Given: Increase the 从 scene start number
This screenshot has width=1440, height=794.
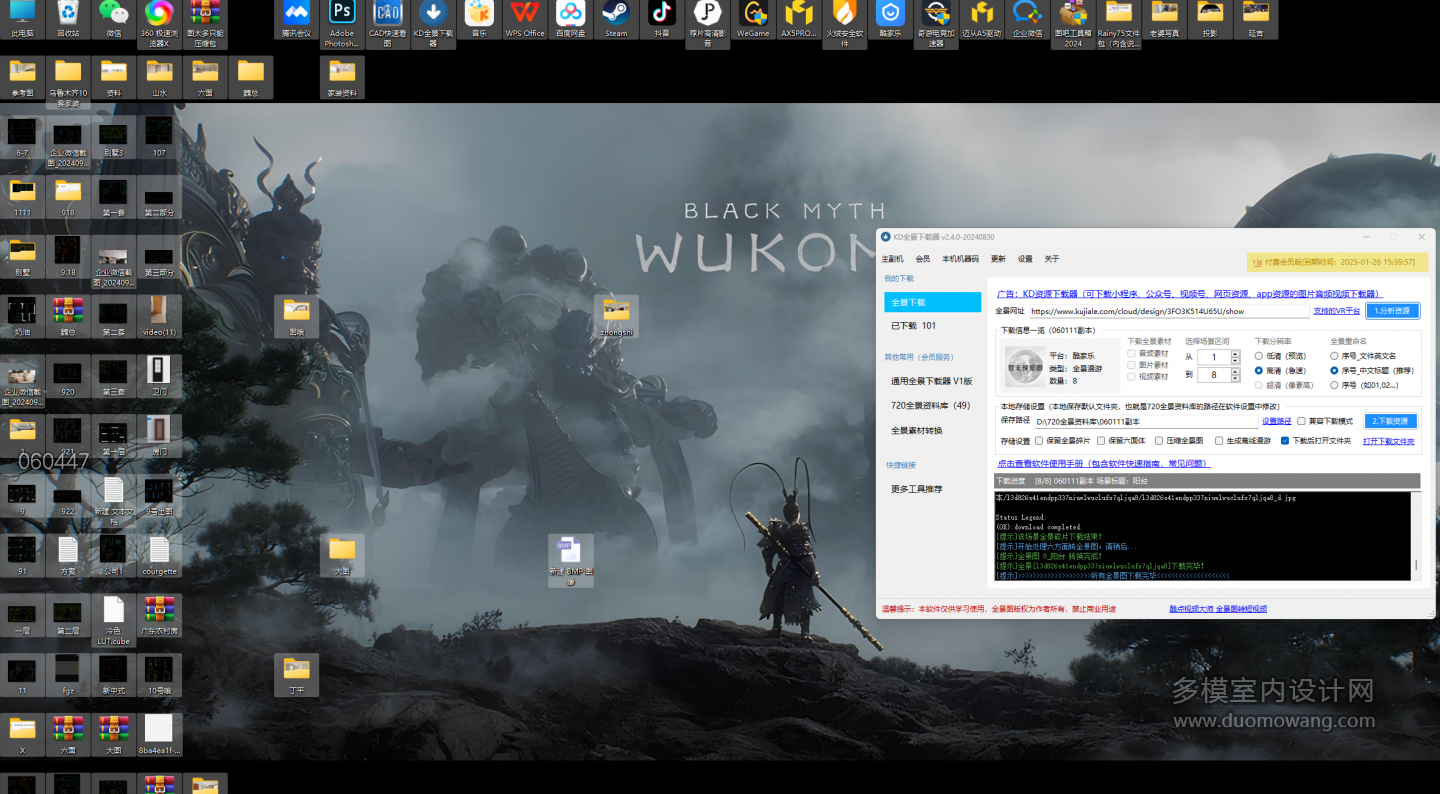Looking at the screenshot, I should tap(1235, 353).
